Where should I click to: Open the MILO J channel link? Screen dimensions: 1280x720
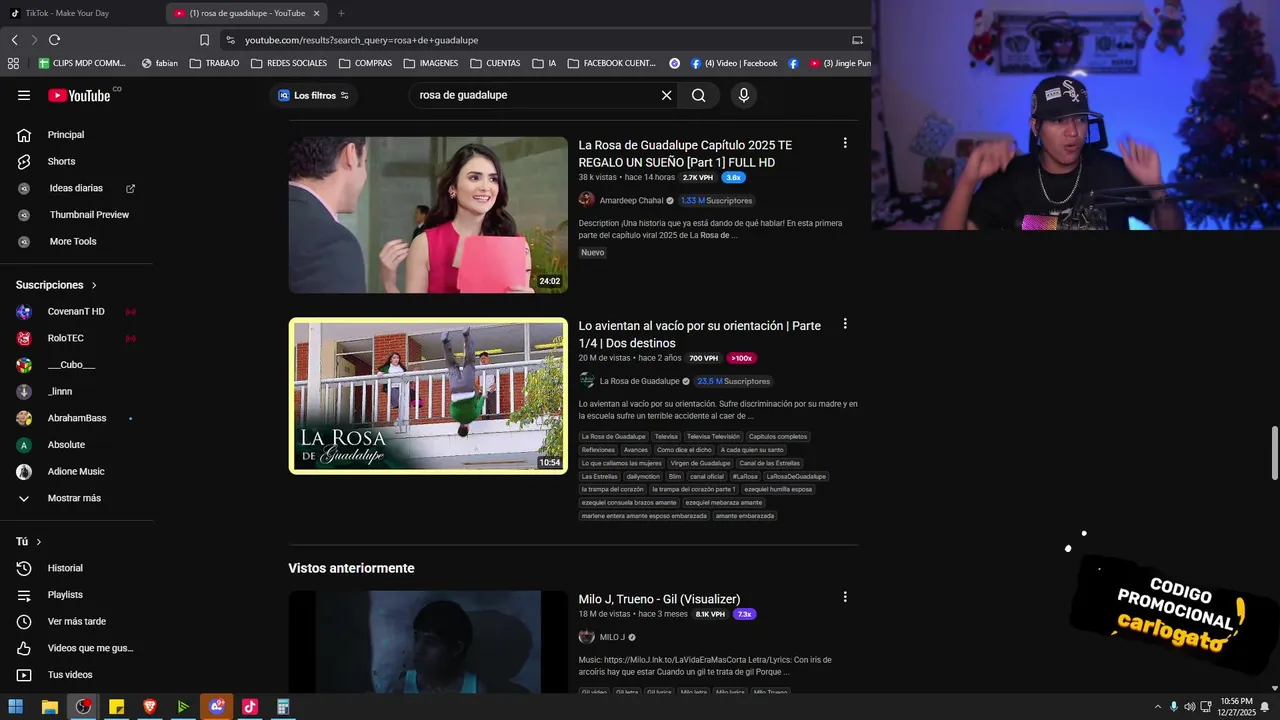(x=612, y=637)
